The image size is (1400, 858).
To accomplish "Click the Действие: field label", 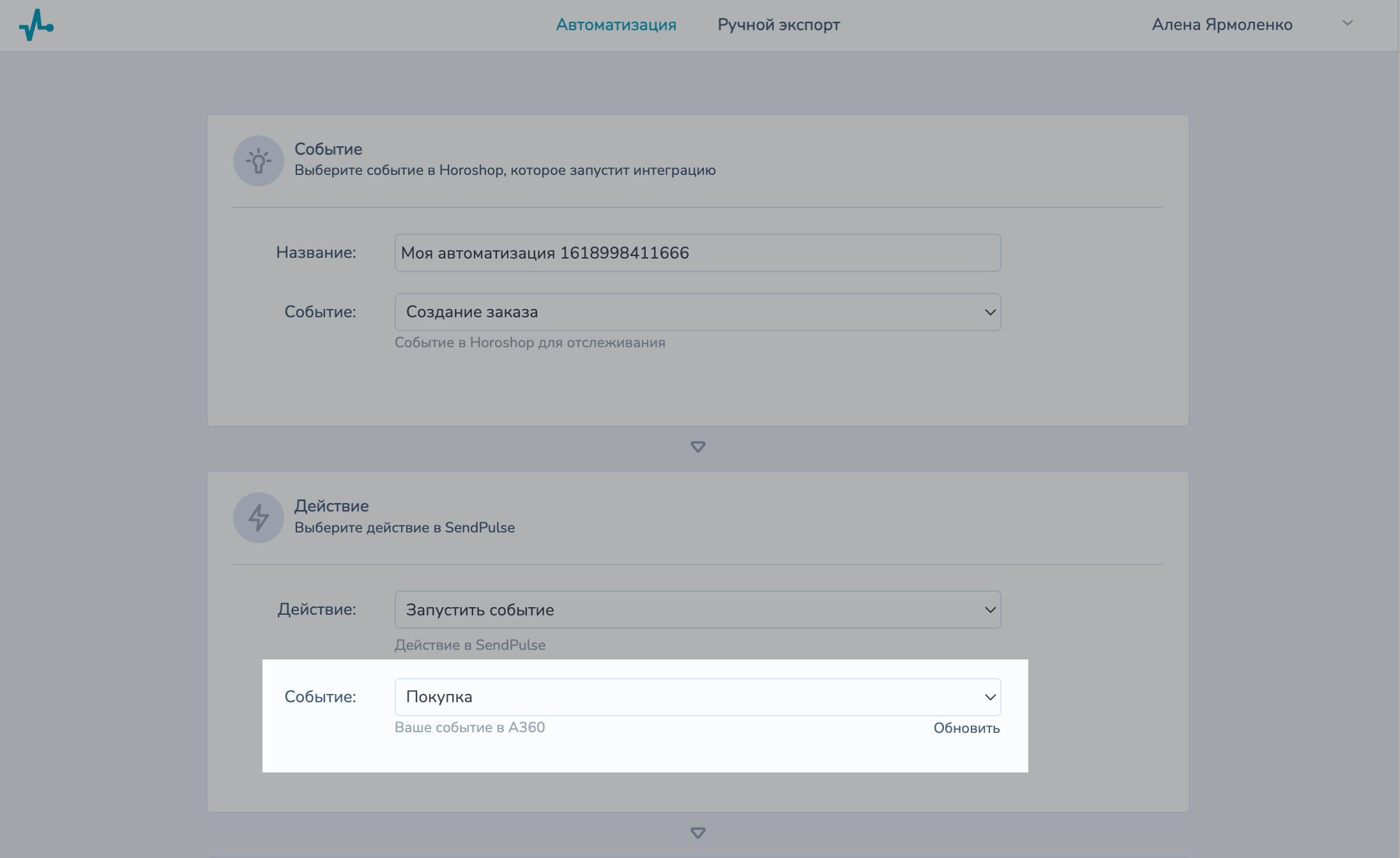I will click(317, 610).
